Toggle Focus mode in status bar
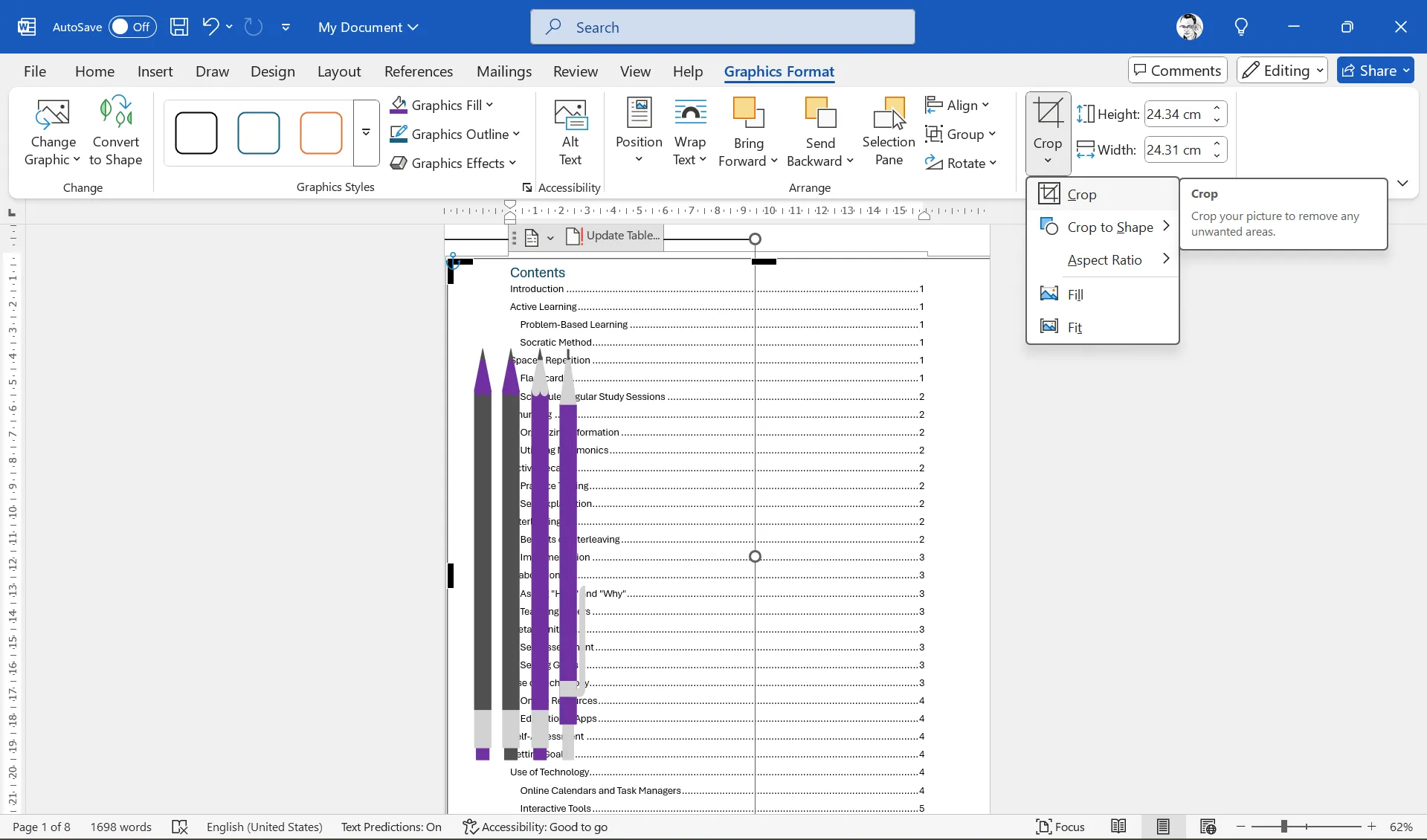This screenshot has height=840, width=1427. pos(1060,827)
